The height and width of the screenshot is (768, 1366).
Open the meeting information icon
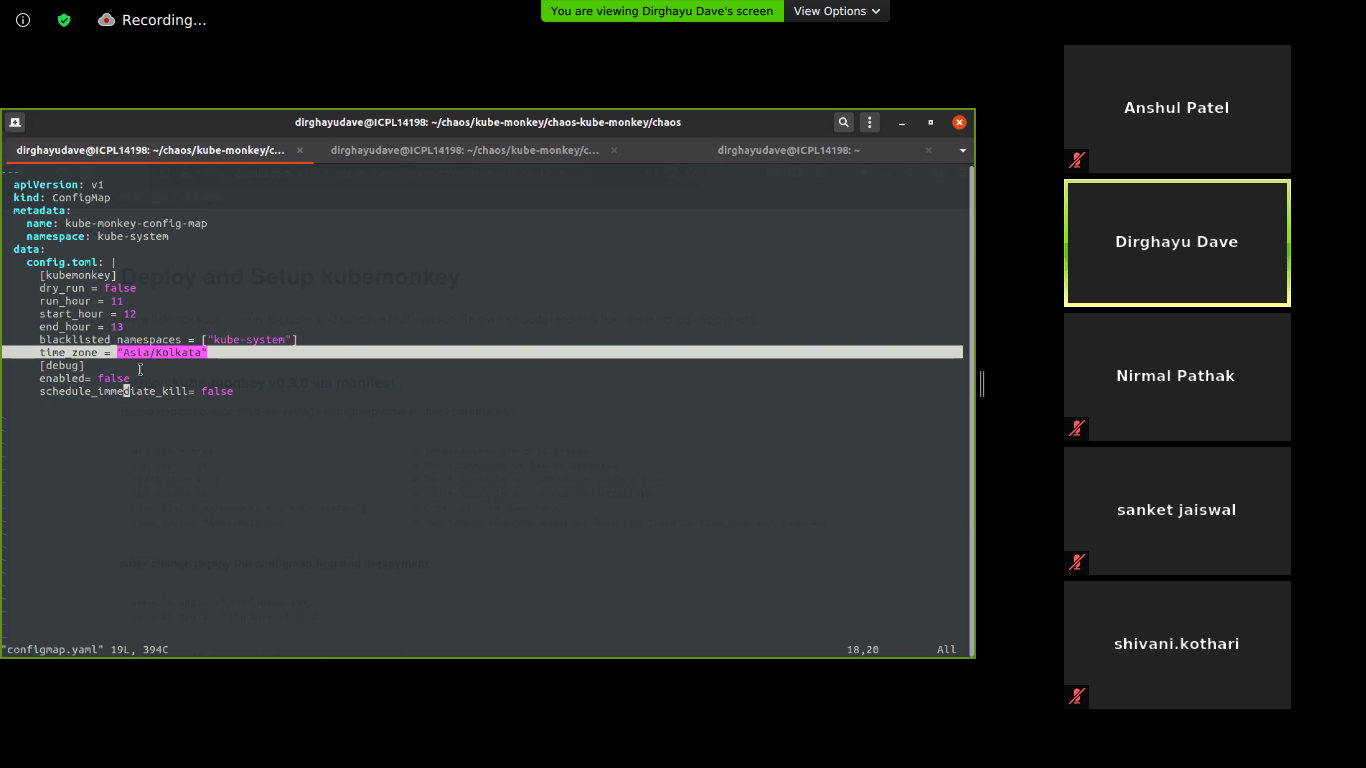pos(23,20)
